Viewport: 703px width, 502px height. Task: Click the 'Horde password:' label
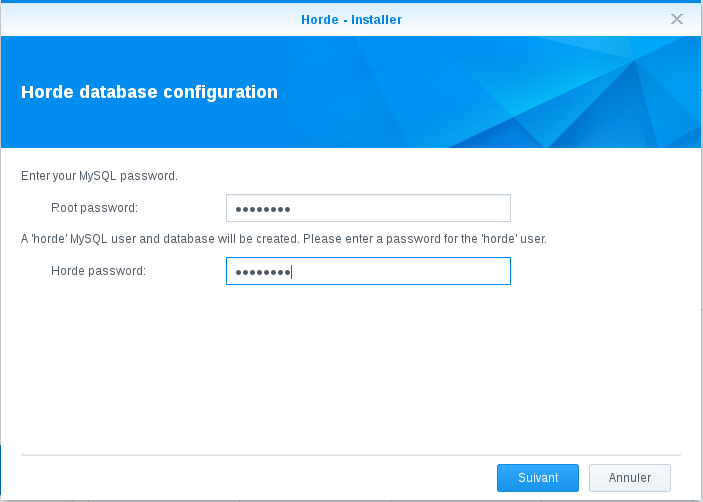click(x=98, y=271)
